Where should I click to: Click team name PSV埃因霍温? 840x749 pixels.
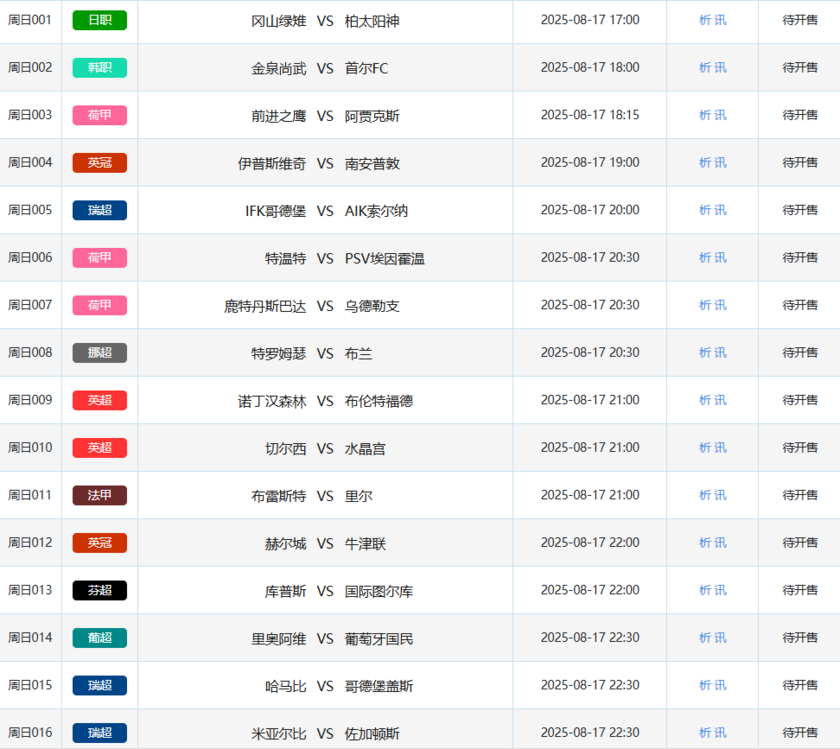(384, 259)
